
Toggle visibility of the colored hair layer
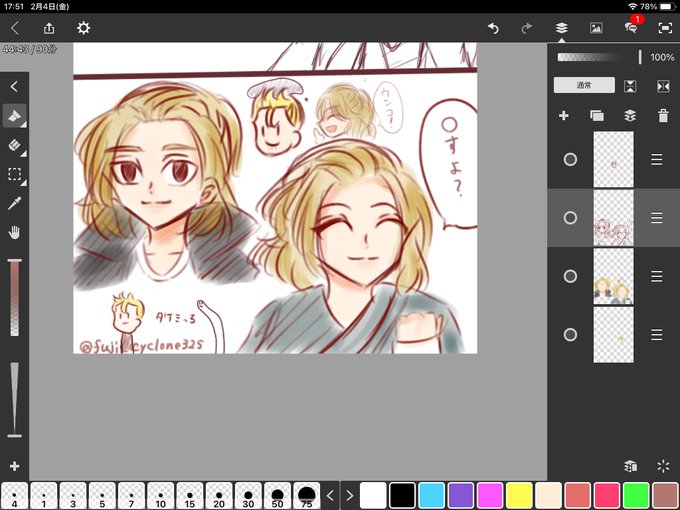570,276
